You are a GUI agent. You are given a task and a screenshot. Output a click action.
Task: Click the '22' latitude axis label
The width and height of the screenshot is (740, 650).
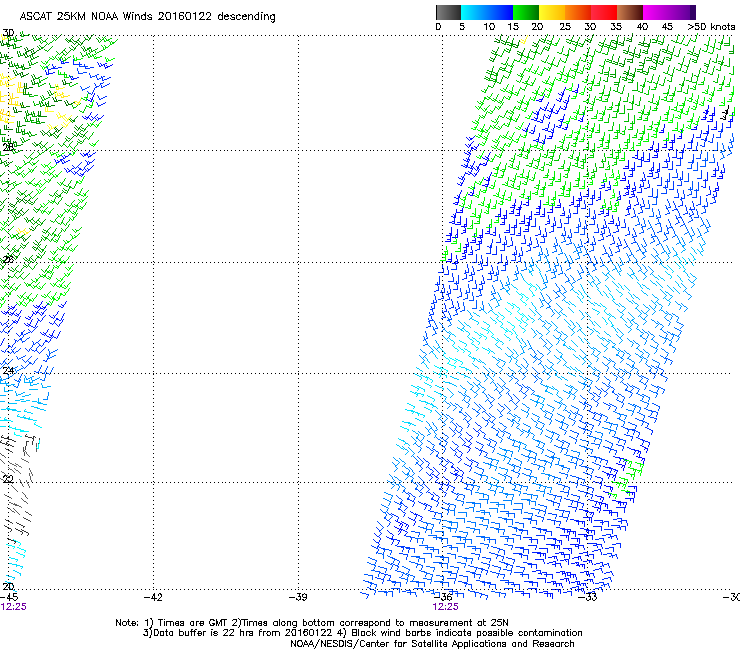8,479
